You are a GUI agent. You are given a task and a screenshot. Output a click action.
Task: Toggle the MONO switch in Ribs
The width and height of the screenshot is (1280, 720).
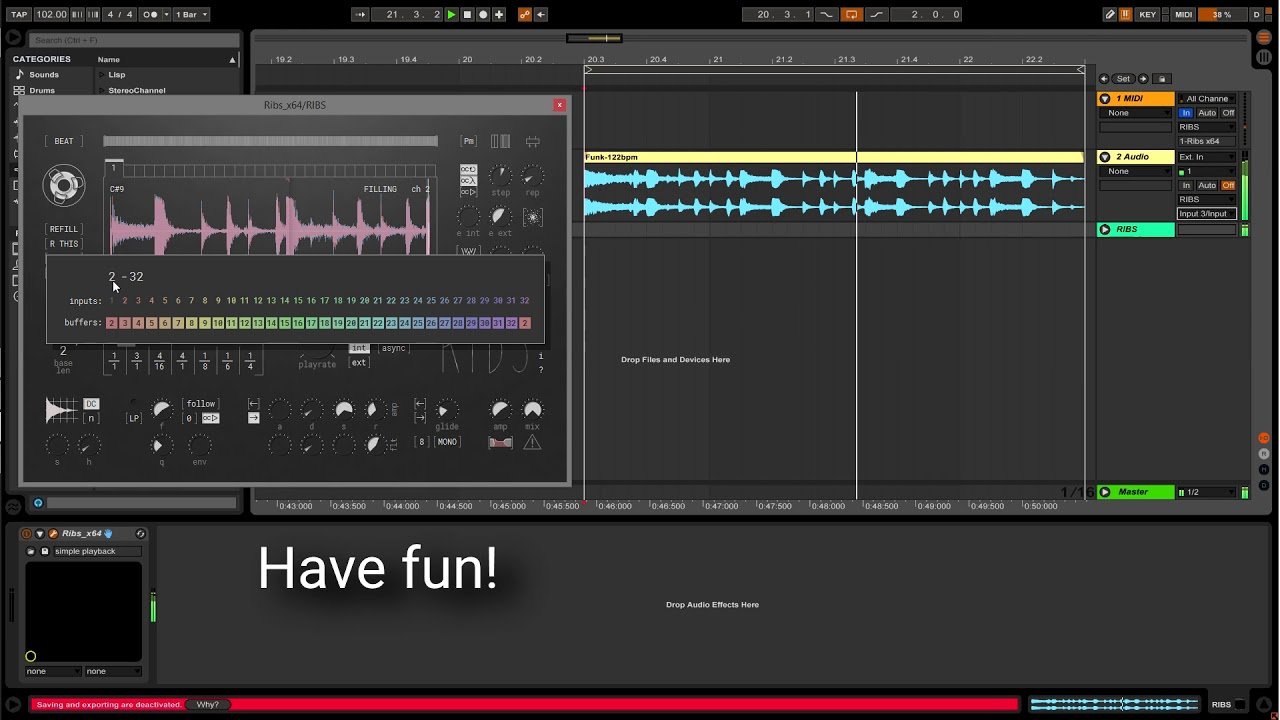(x=446, y=442)
